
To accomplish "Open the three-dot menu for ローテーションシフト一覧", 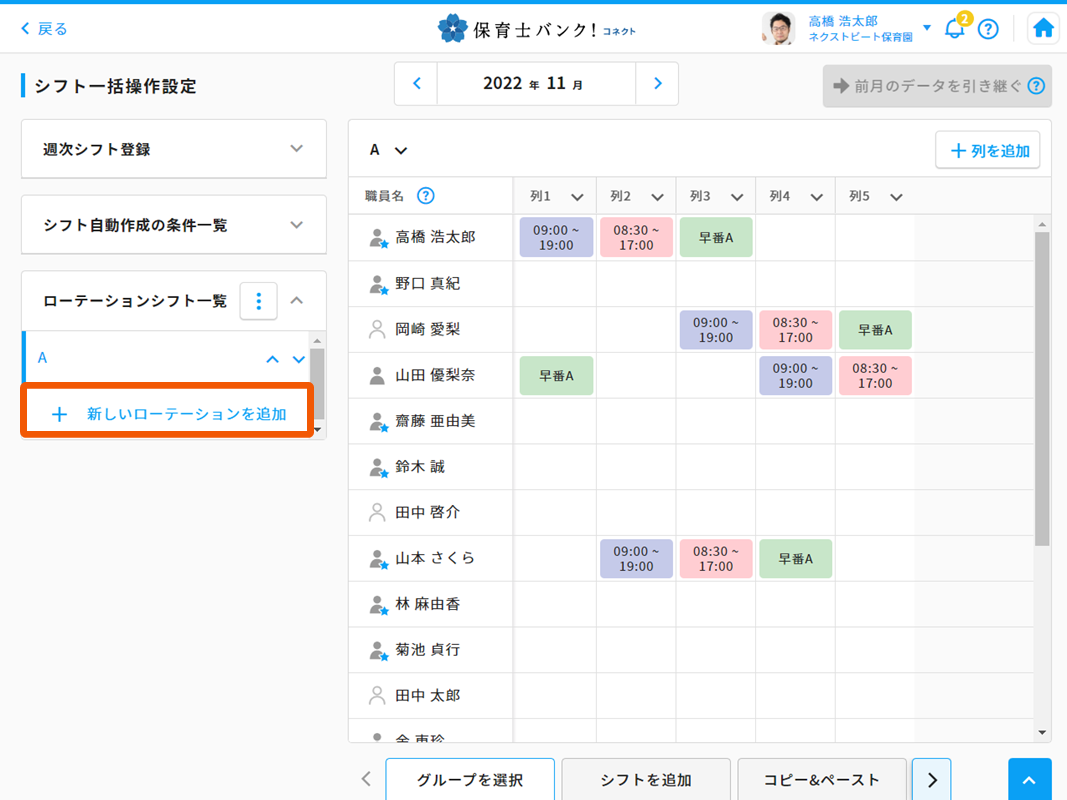I will click(x=258, y=301).
